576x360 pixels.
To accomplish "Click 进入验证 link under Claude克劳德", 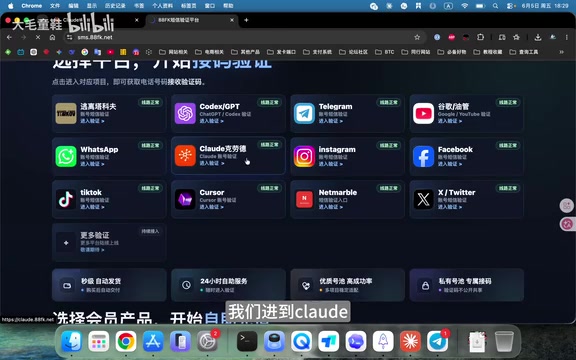I will click(212, 163).
